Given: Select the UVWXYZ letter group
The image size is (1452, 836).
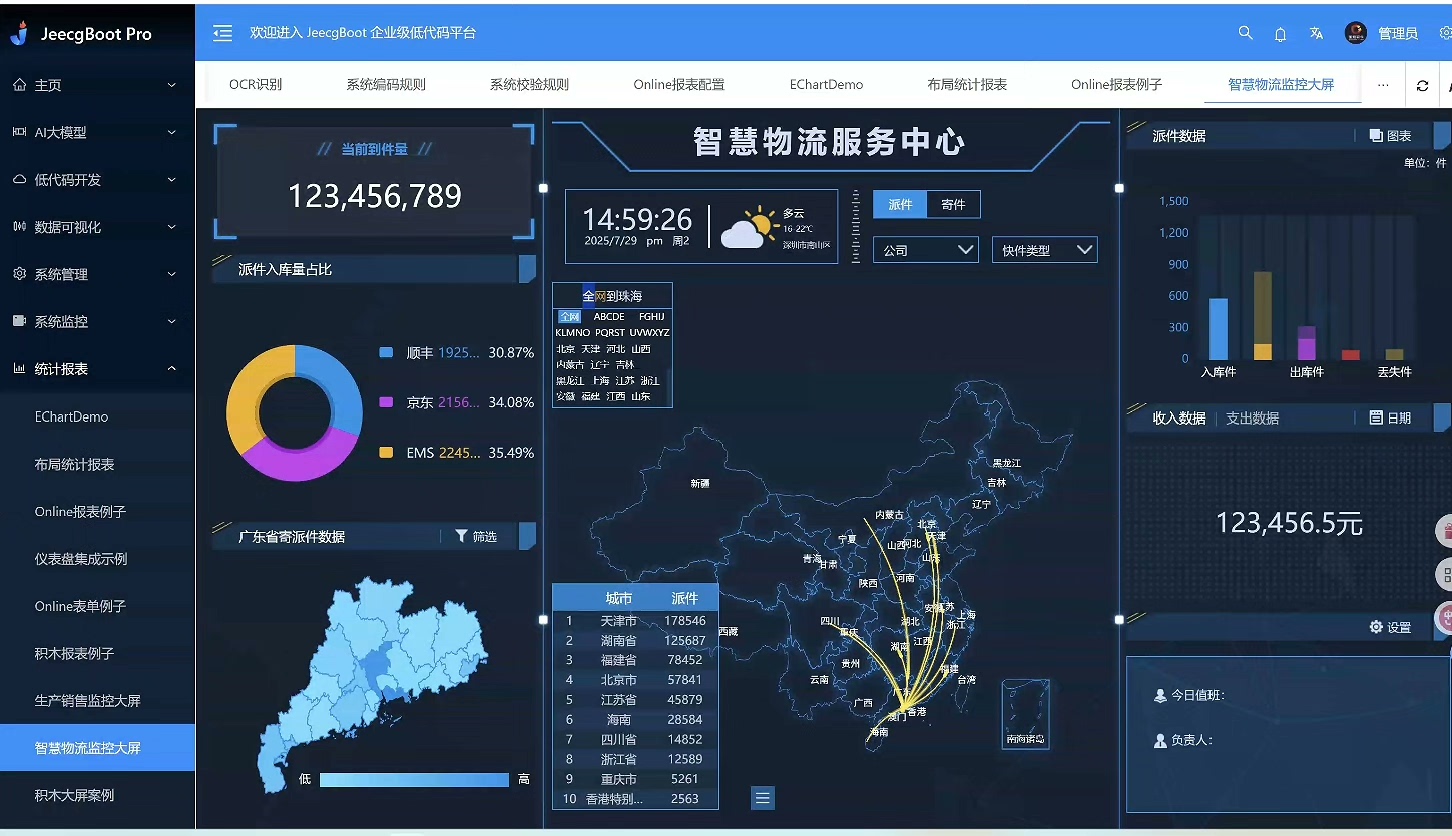Looking at the screenshot, I should [x=650, y=333].
